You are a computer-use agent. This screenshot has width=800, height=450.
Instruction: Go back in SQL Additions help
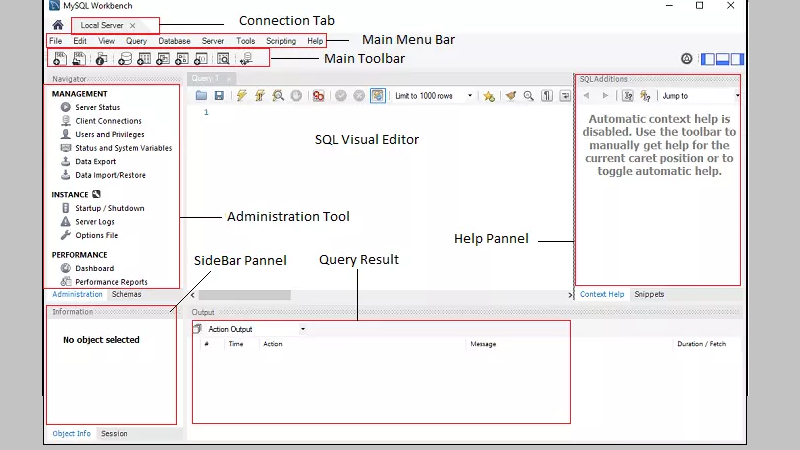point(587,95)
